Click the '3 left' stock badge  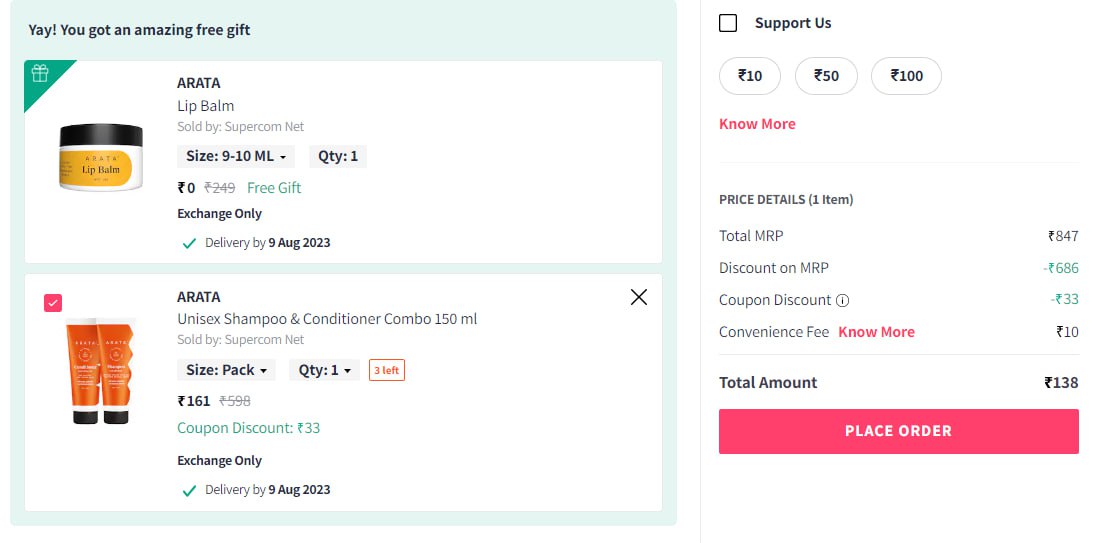point(387,370)
